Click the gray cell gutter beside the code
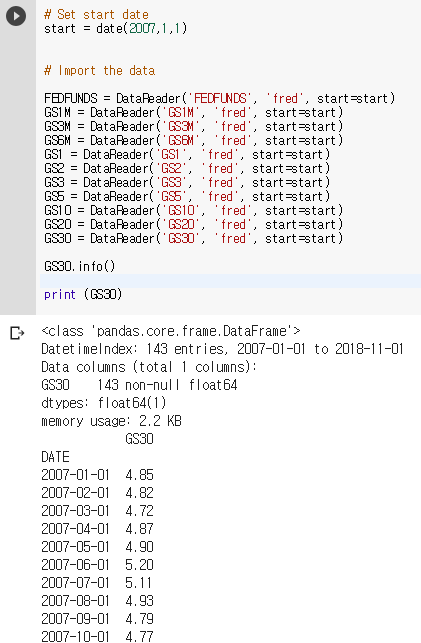This screenshot has width=421, height=643. pyautogui.click(x=18, y=172)
